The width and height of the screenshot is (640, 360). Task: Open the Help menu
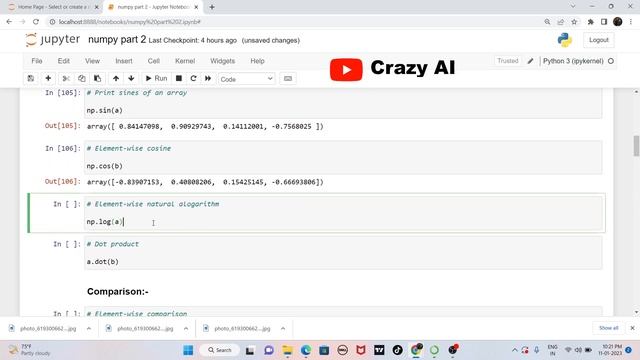(x=258, y=61)
